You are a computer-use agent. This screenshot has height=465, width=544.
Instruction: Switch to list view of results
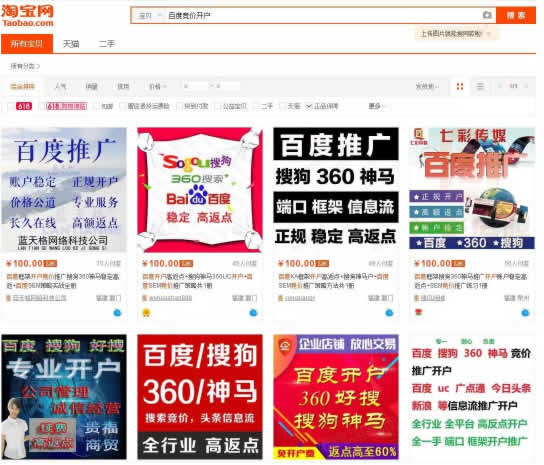pyautogui.click(x=480, y=86)
